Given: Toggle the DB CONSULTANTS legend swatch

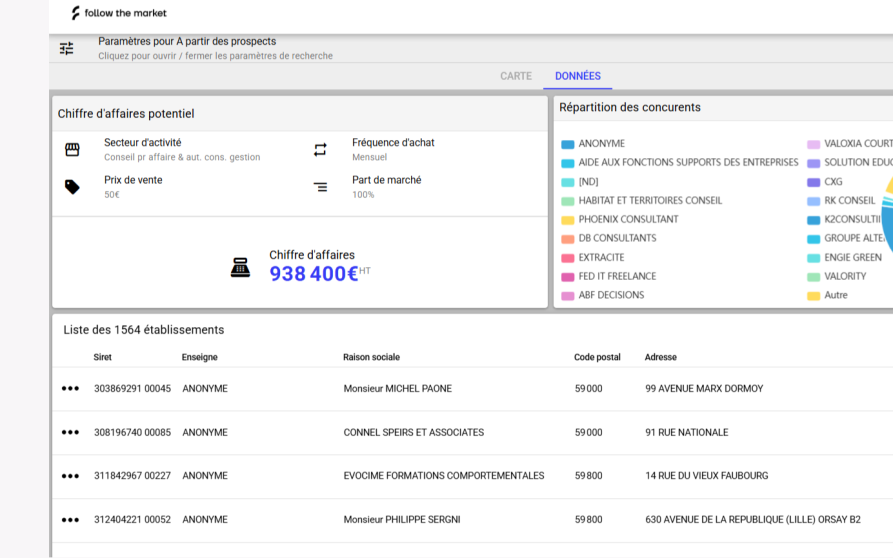Looking at the screenshot, I should click(x=567, y=239).
